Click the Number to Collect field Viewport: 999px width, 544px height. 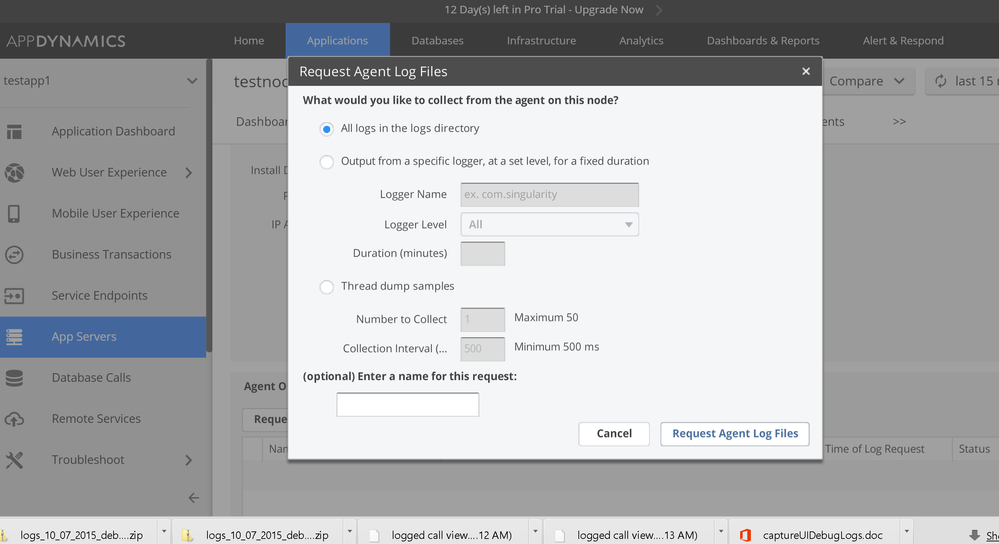pyautogui.click(x=483, y=319)
